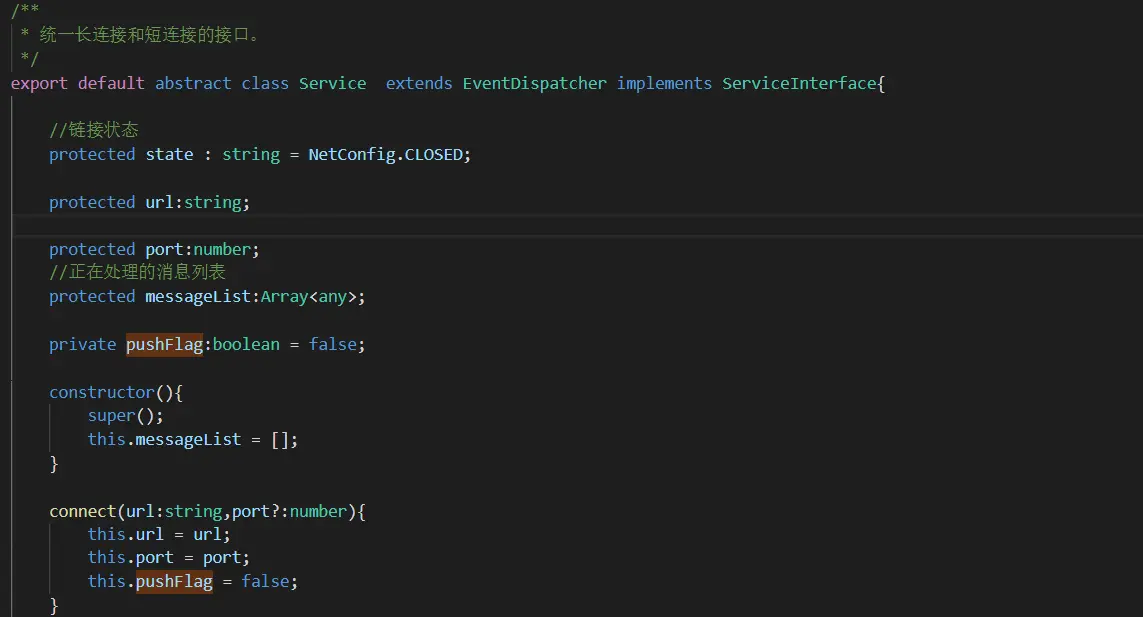Click the 'class' keyword
The width and height of the screenshot is (1143, 617).
coord(265,84)
